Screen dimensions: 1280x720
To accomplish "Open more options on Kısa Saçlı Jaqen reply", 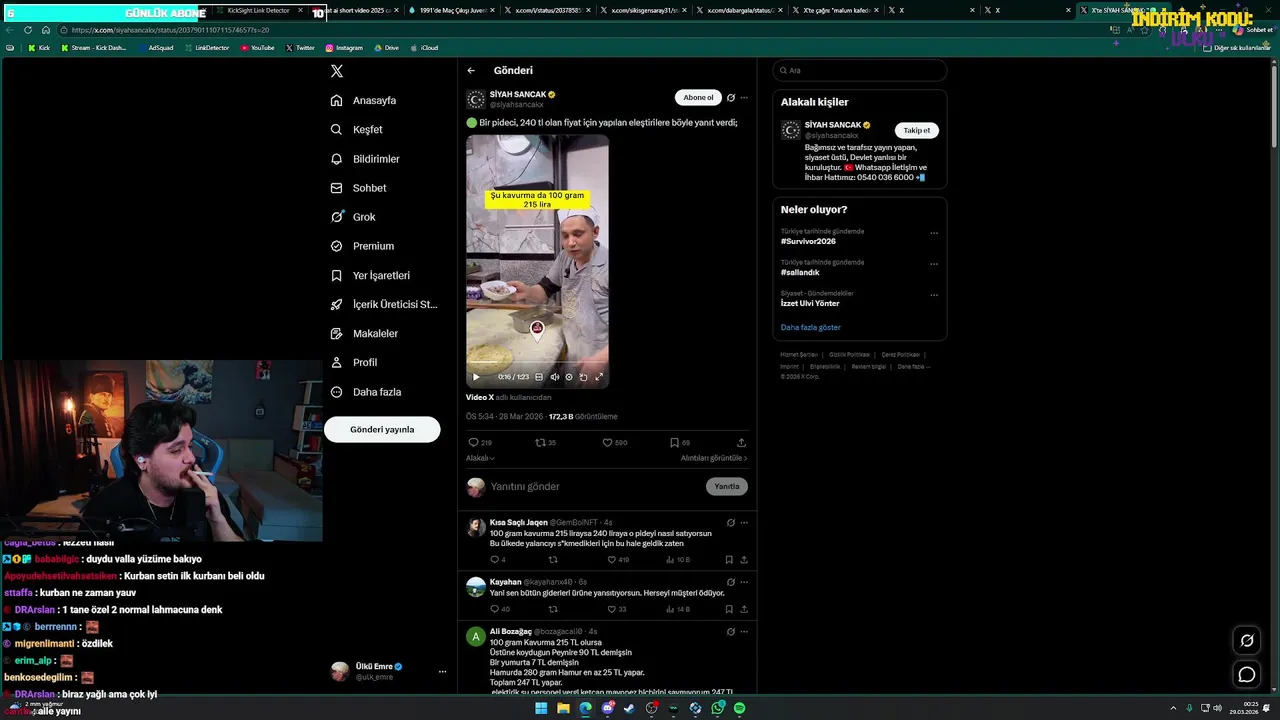I will point(744,522).
